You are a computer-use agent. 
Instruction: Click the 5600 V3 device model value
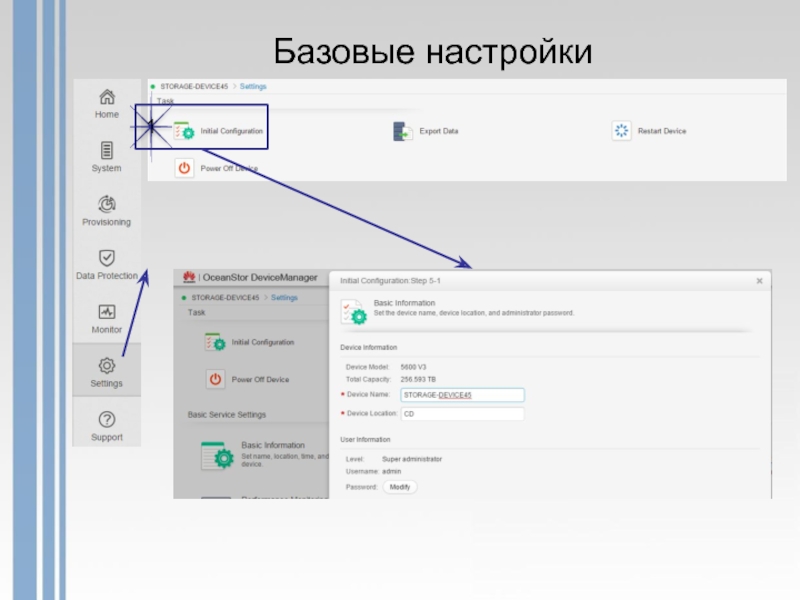pos(413,367)
